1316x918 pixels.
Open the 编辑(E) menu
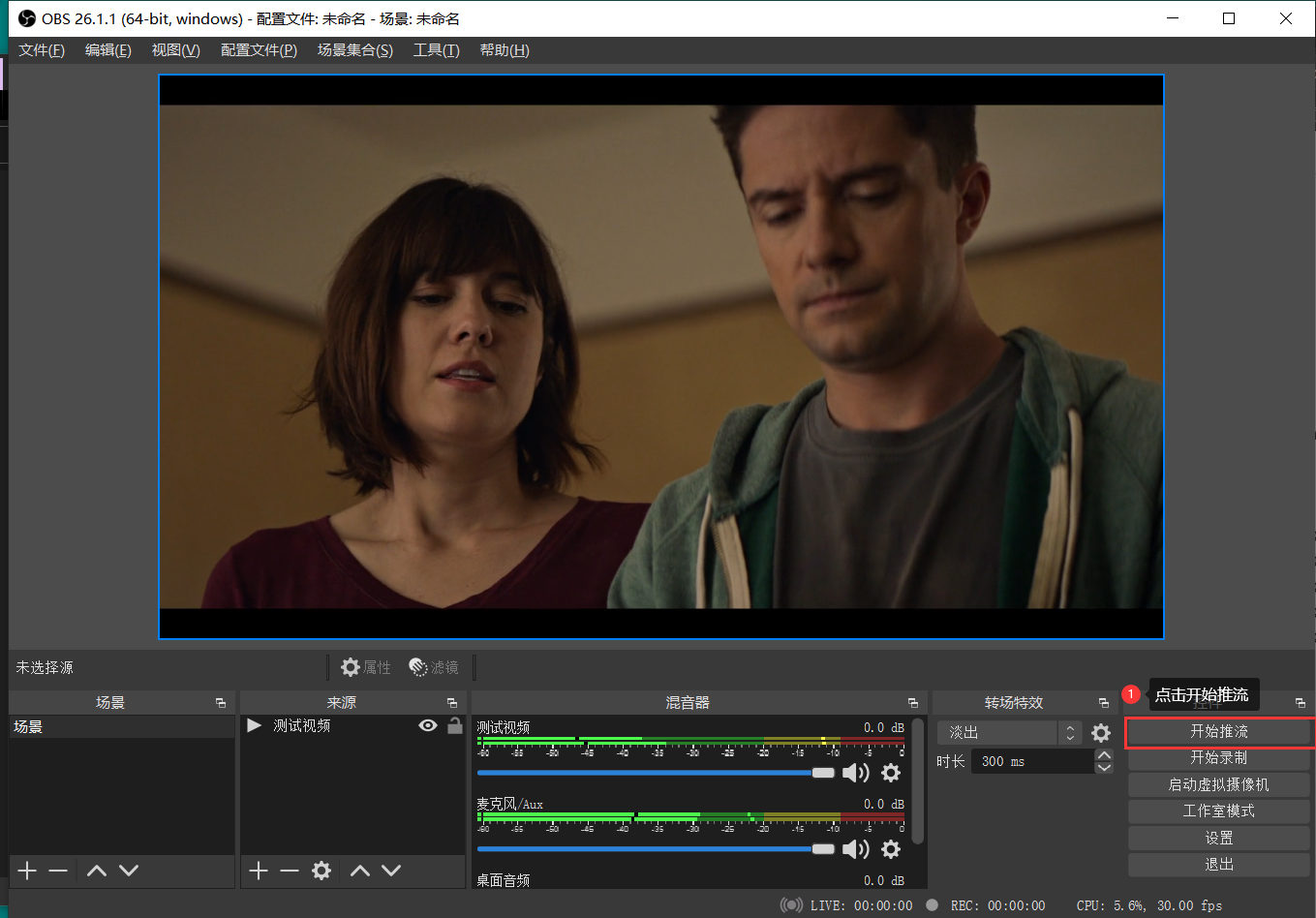108,50
